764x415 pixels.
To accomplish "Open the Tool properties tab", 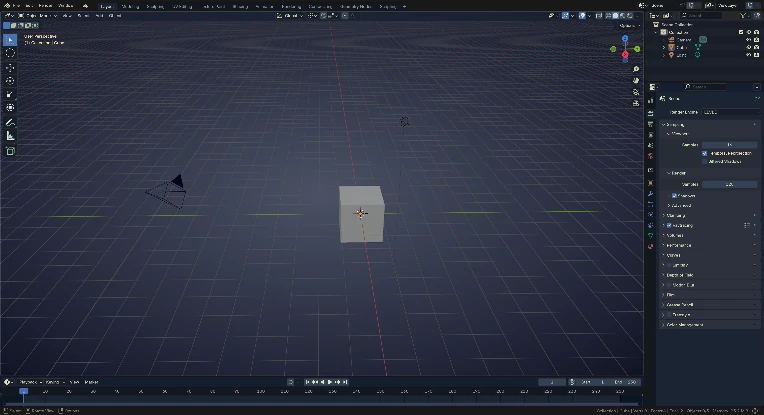I will coord(651,101).
